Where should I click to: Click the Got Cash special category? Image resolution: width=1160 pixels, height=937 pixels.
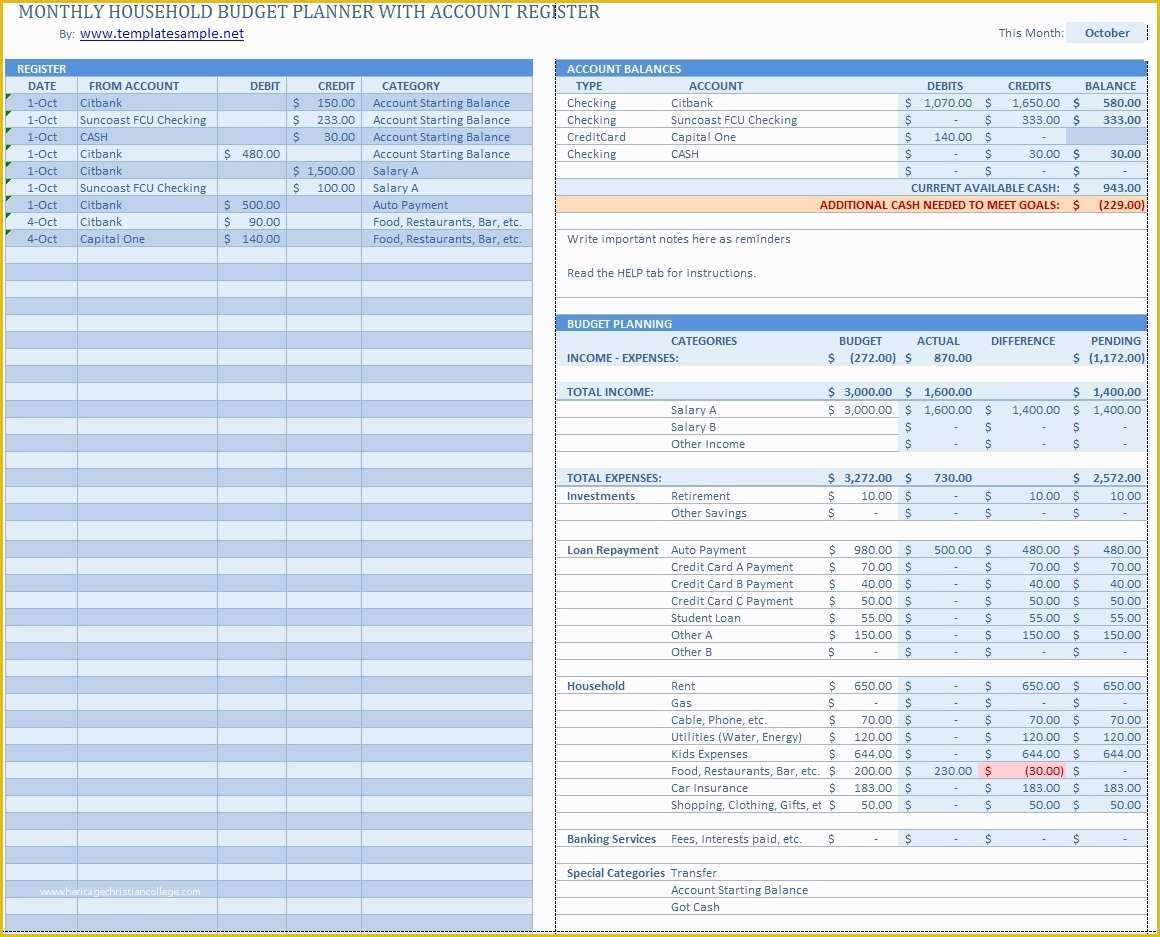(x=695, y=907)
